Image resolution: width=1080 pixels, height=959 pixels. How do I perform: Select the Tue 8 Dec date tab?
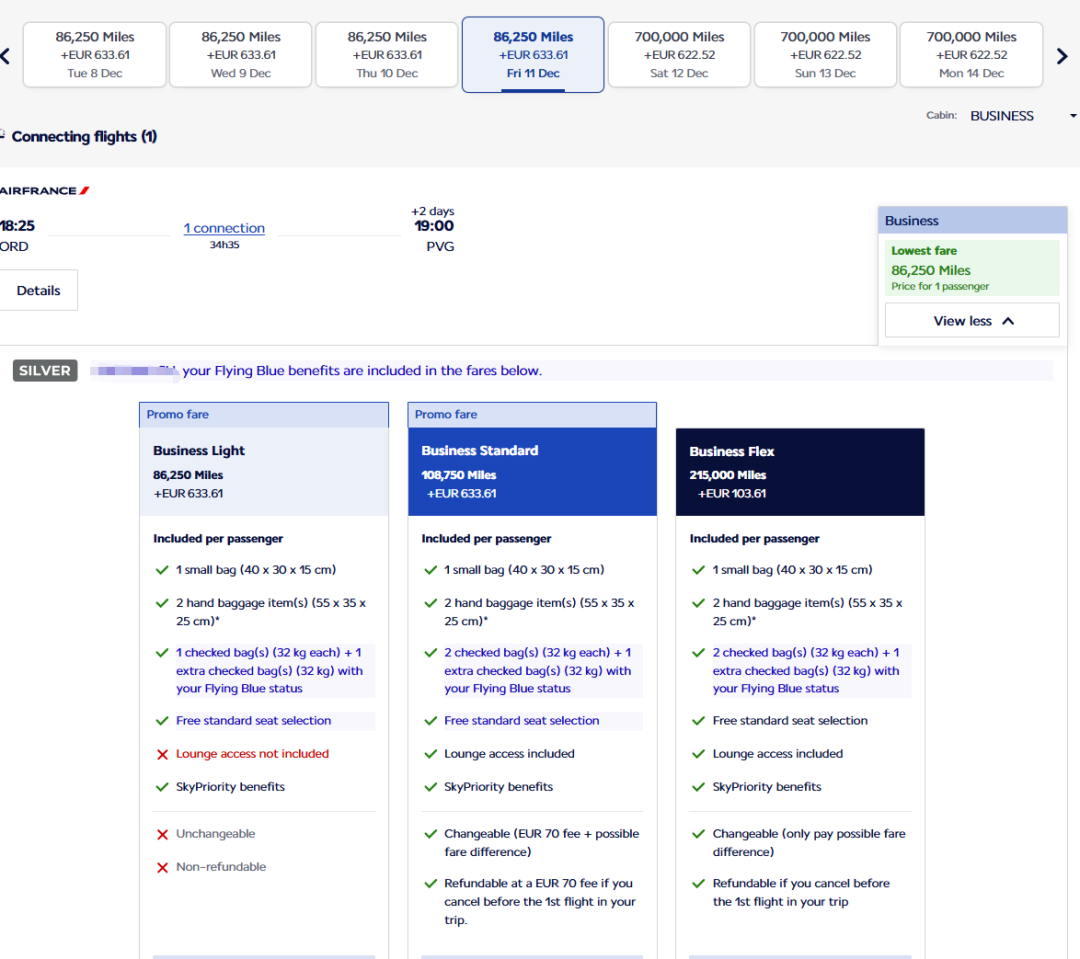[x=95, y=54]
